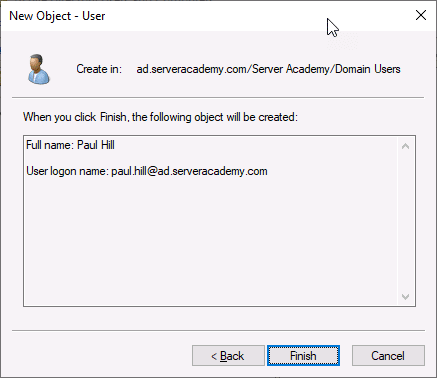The width and height of the screenshot is (437, 378).
Task: Select the 'Full name: Paul Hill' line
Action: pos(70,145)
